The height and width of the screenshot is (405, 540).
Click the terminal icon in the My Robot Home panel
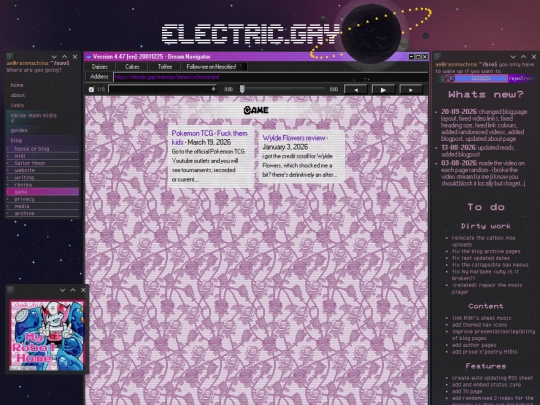point(10,290)
